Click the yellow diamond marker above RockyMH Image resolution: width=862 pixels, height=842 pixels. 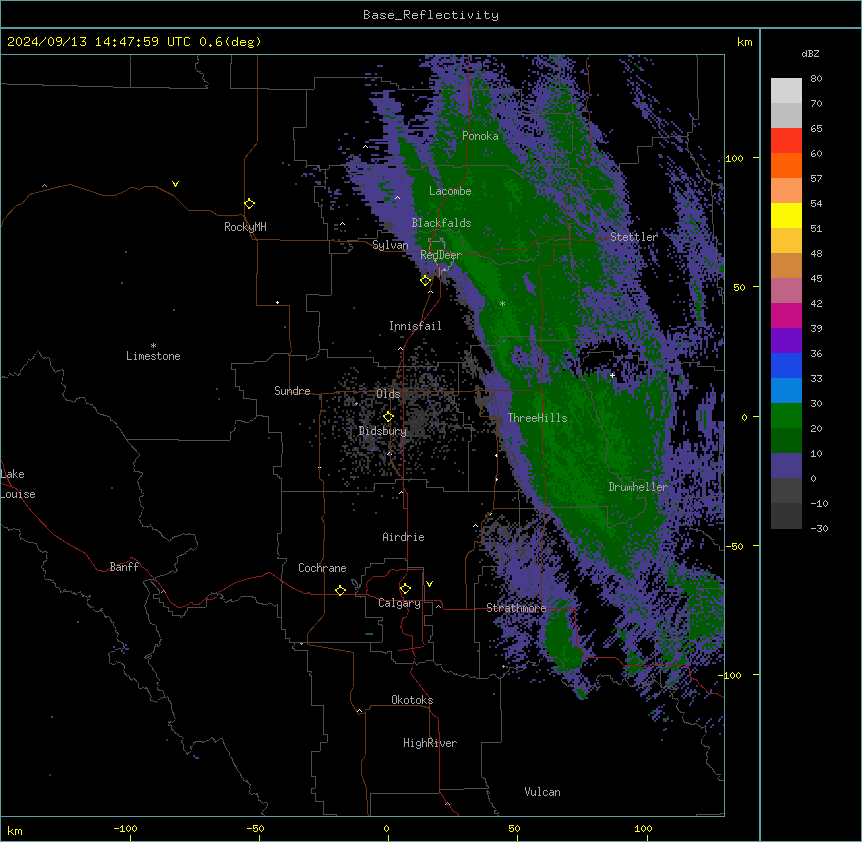click(250, 204)
